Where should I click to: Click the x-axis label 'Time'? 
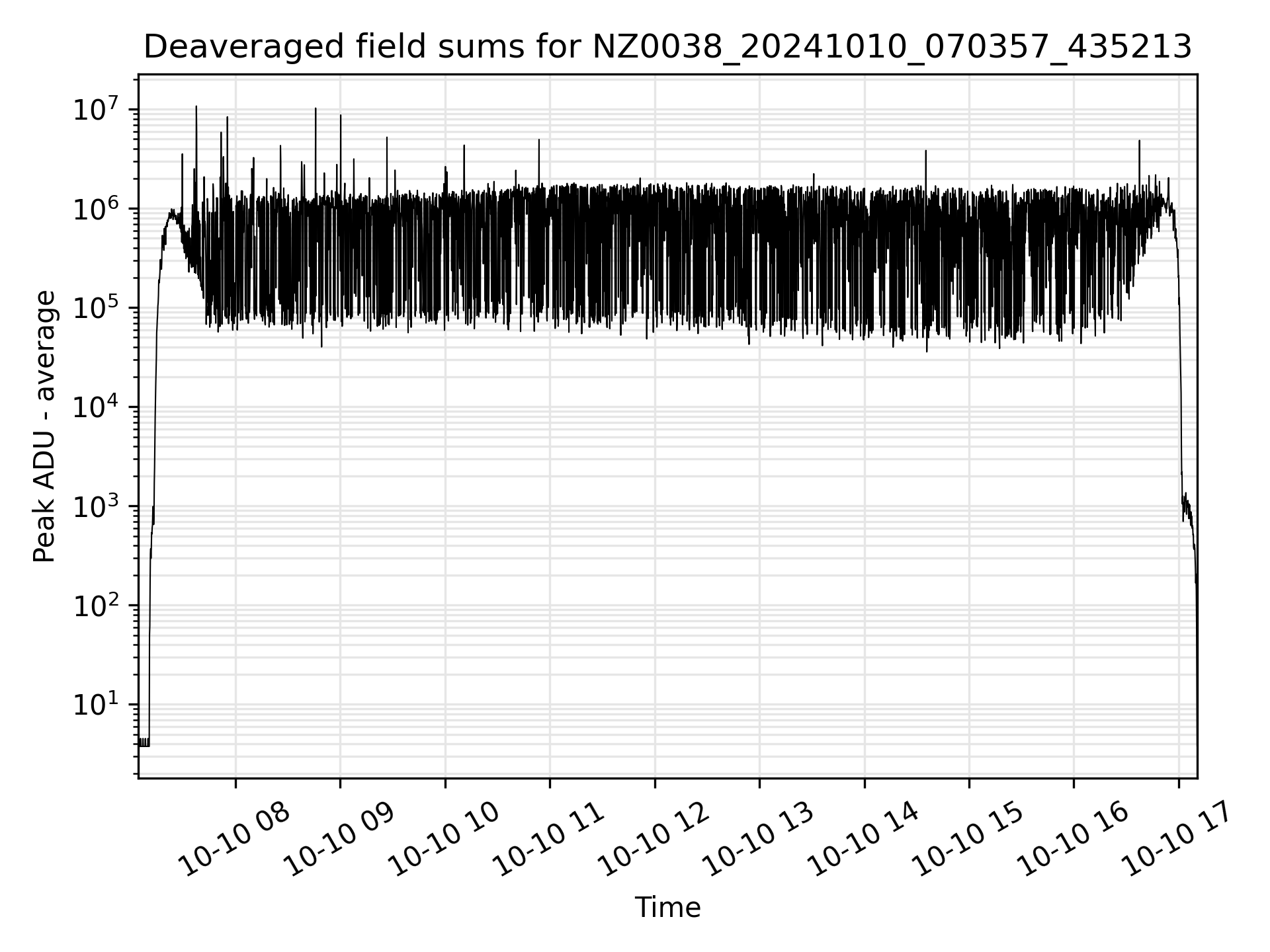pos(667,908)
